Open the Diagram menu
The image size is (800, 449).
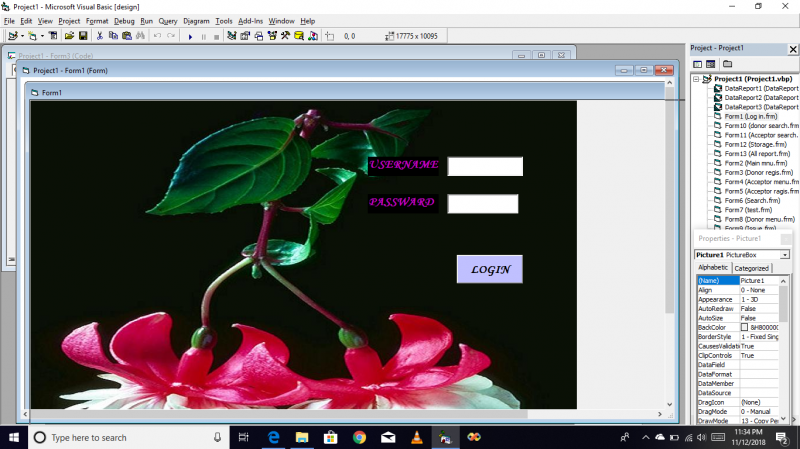tap(196, 21)
